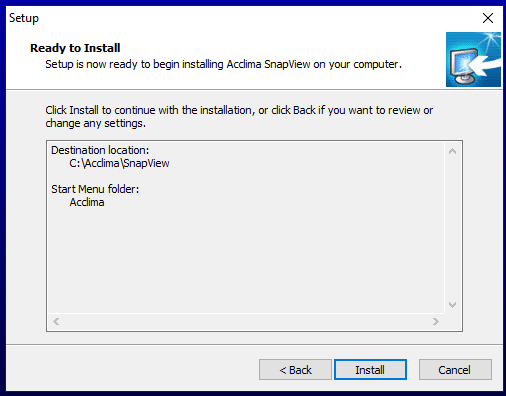The height and width of the screenshot is (396, 506).
Task: Click empty area of the summary box
Action: click(x=246, y=260)
